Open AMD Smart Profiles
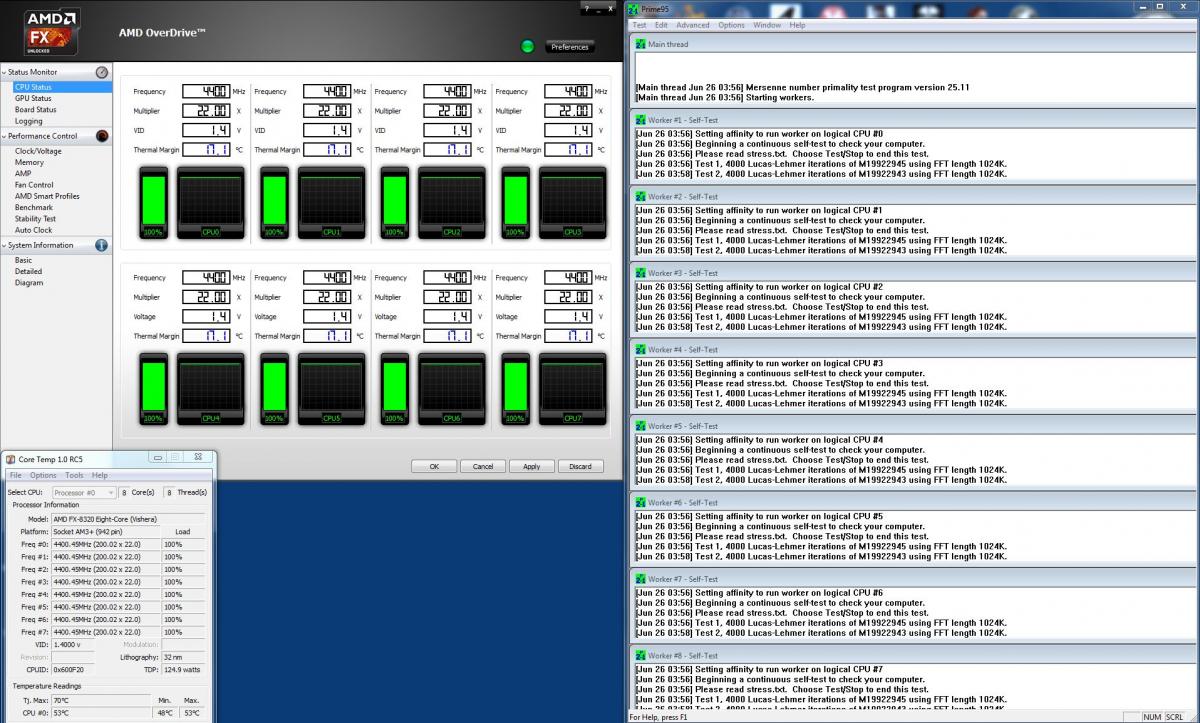This screenshot has height=723, width=1200. tap(47, 196)
